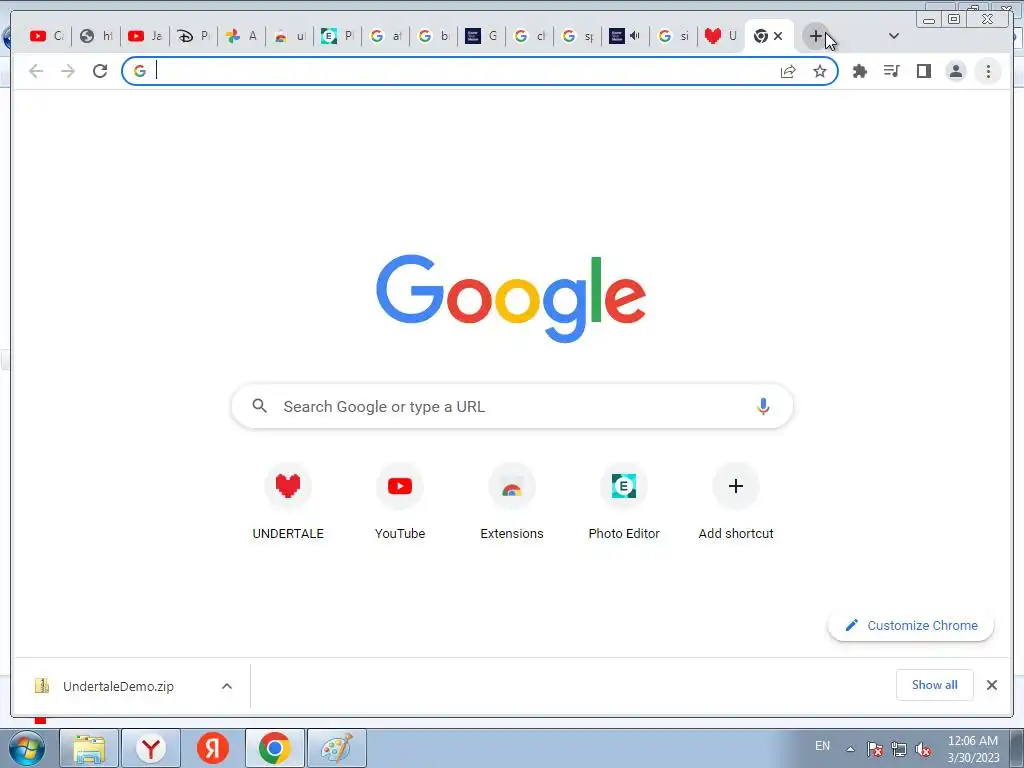Click the EN language indicator
Image resolution: width=1024 pixels, height=768 pixels.
[x=822, y=746]
